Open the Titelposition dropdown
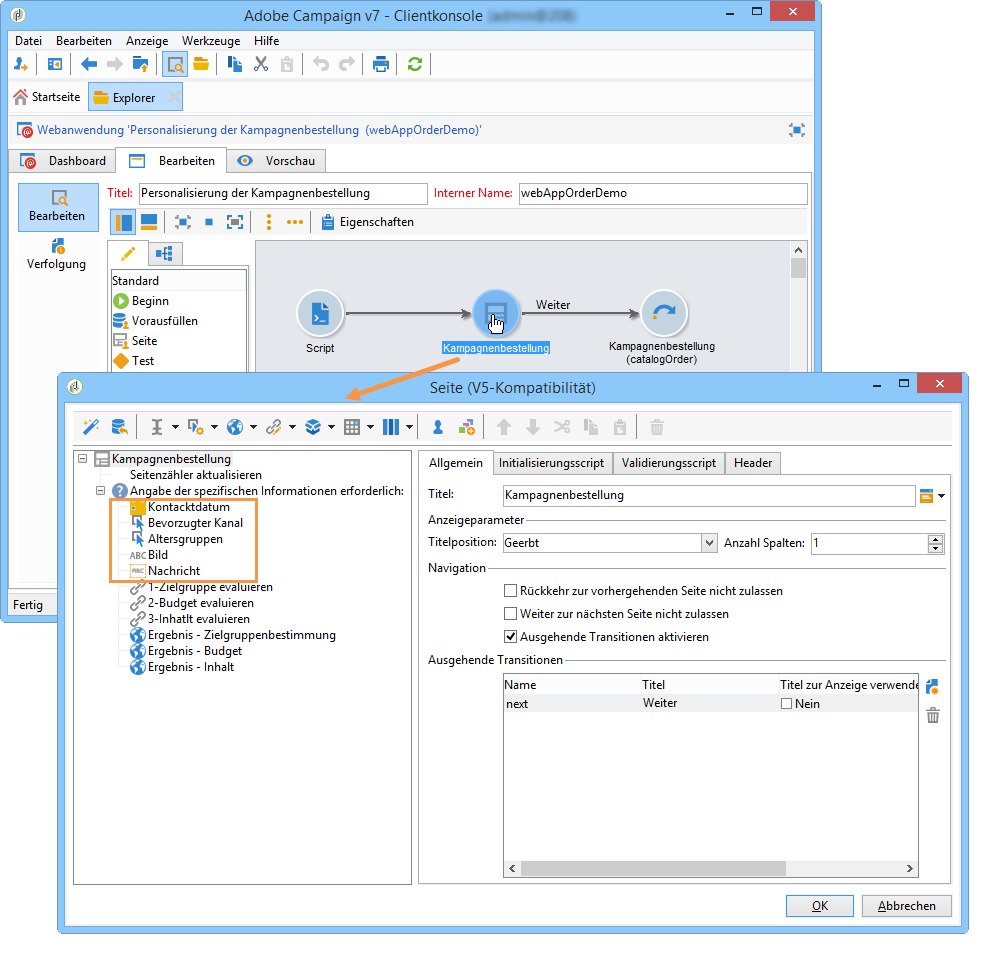The width and height of the screenshot is (1002, 971). 709,543
